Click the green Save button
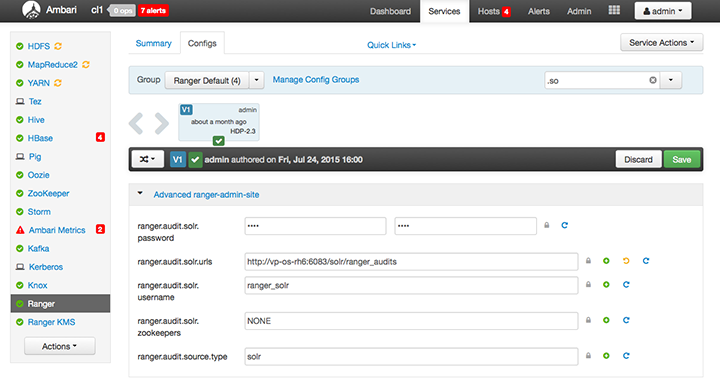This screenshot has width=720, height=385. tap(682, 159)
